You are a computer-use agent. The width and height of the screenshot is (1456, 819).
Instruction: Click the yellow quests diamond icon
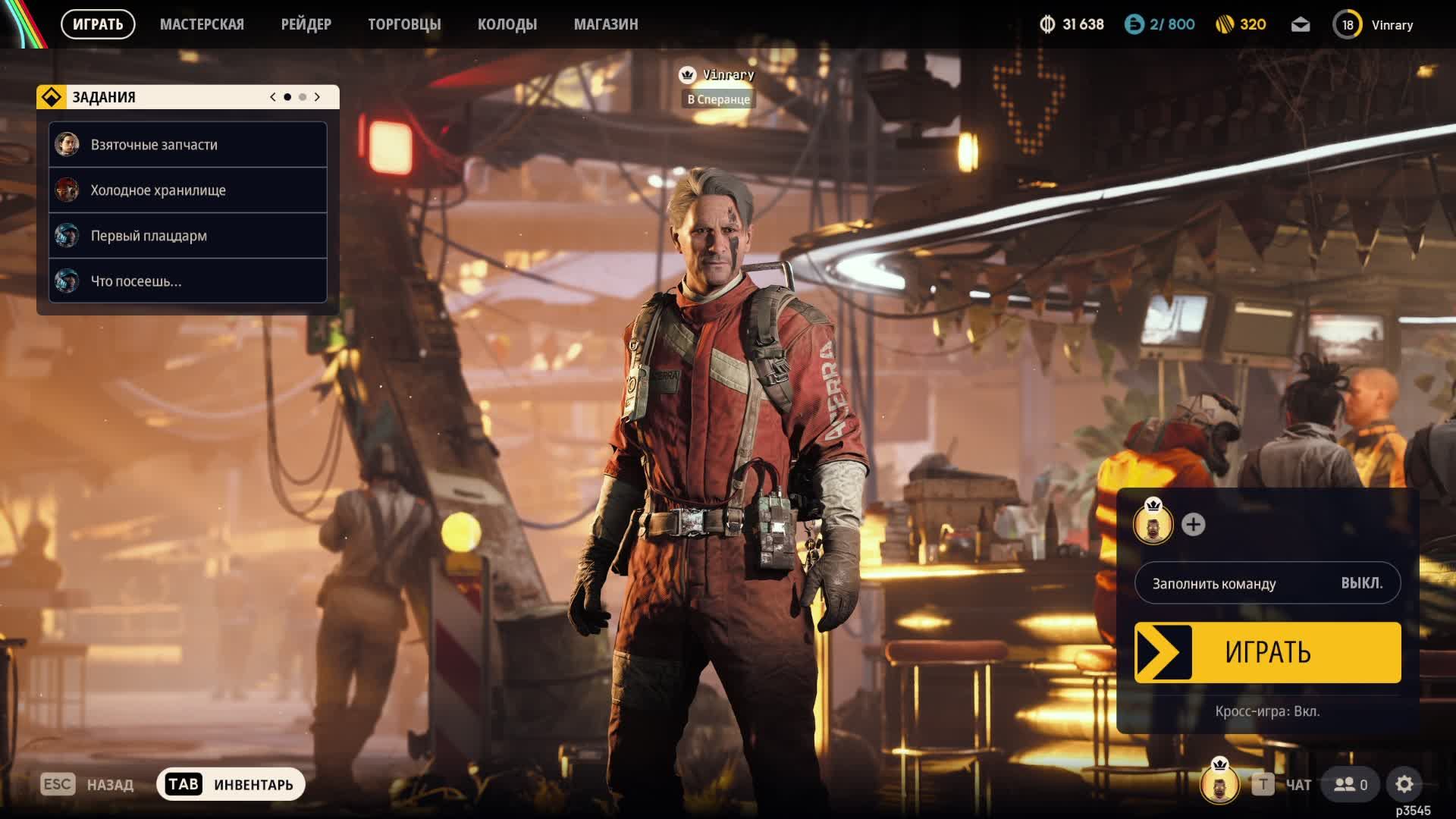[x=52, y=97]
